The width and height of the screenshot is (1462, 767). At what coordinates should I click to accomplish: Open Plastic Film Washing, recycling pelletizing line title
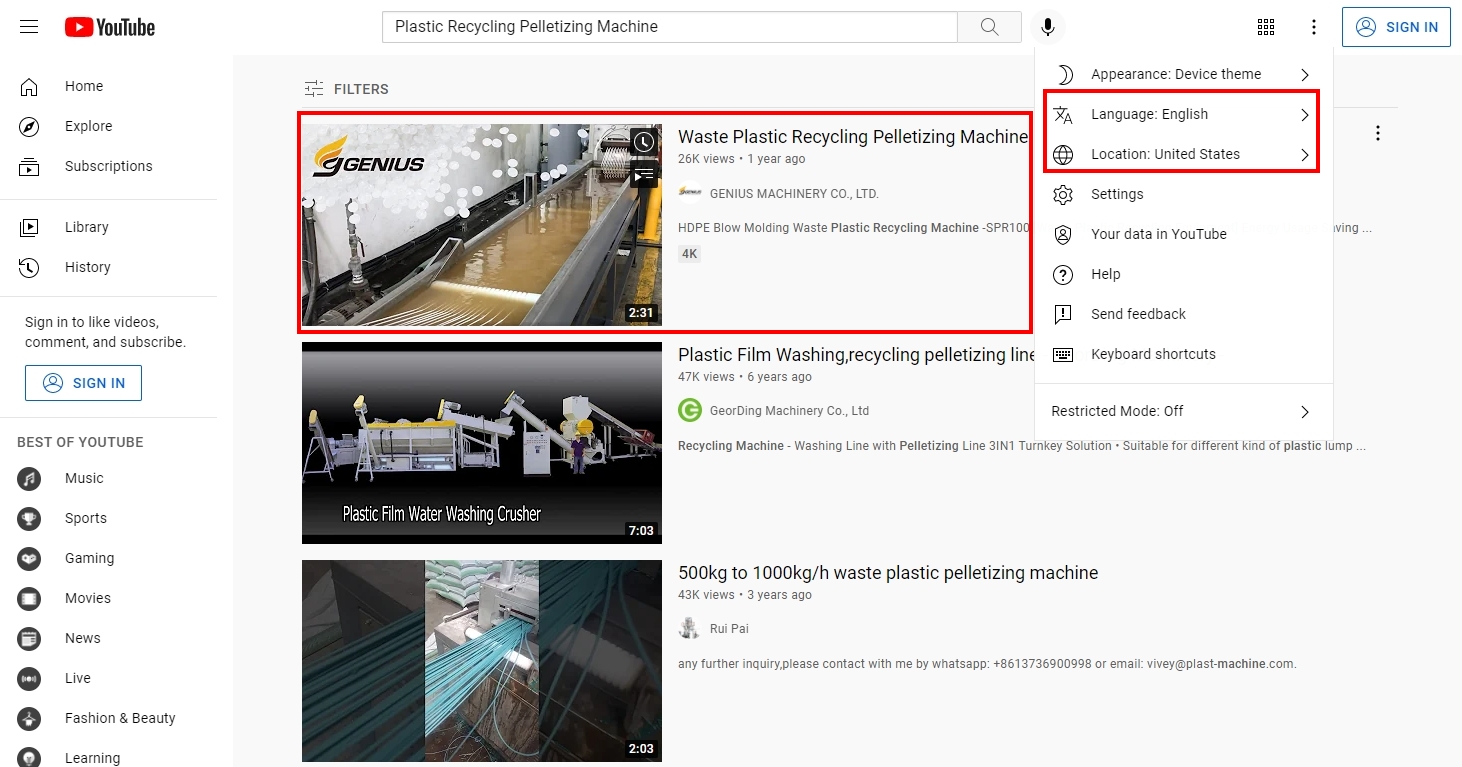(x=856, y=355)
